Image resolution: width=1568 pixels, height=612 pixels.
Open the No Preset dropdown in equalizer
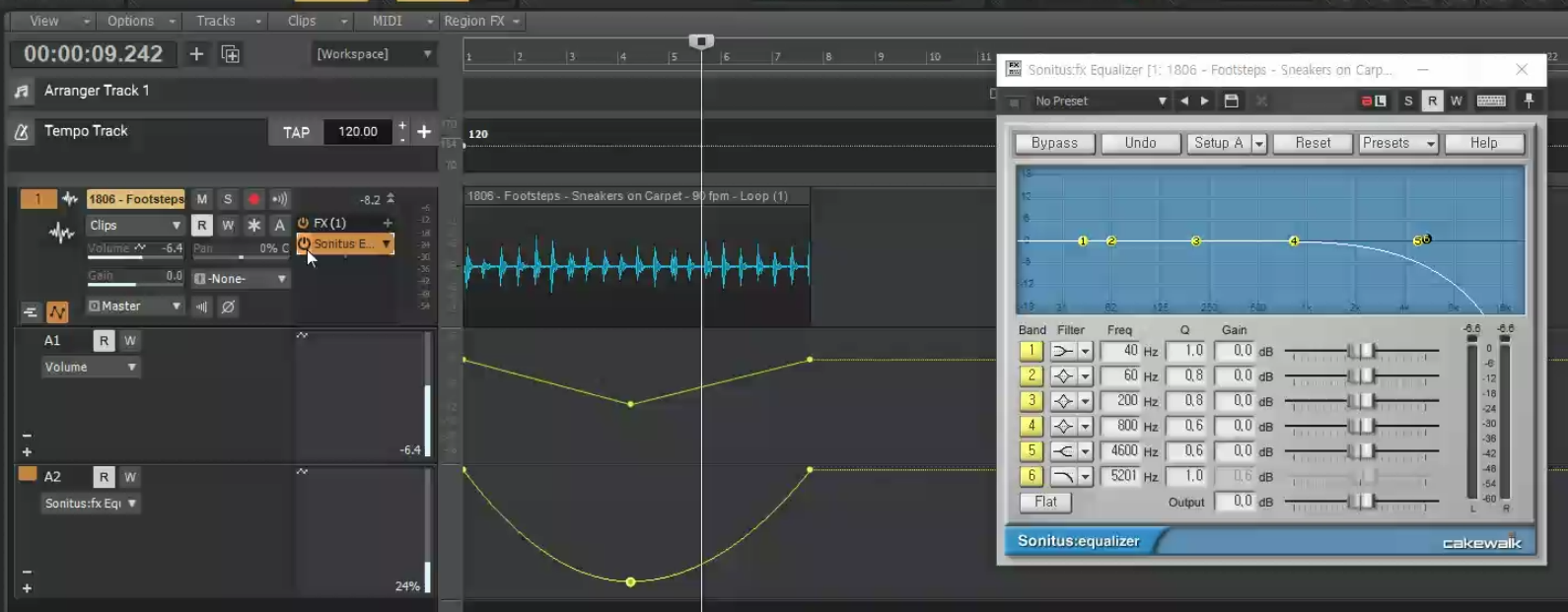tap(1100, 101)
